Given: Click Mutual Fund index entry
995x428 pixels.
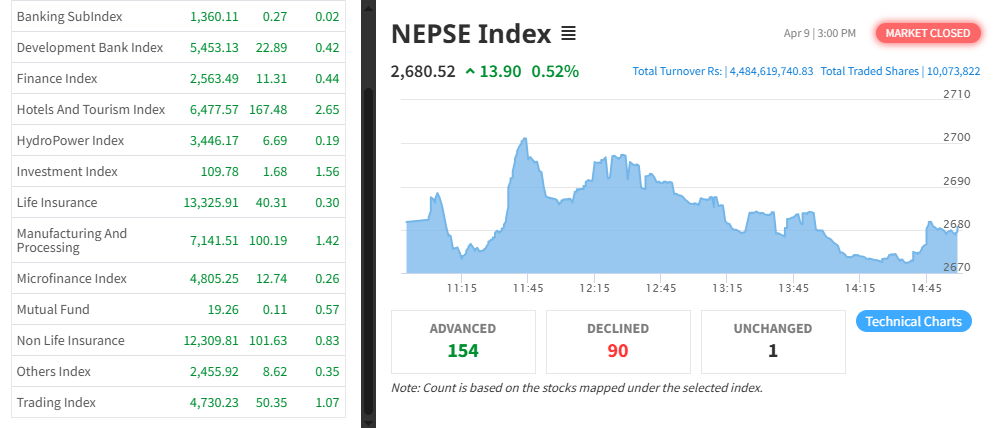Looking at the screenshot, I should tap(53, 309).
